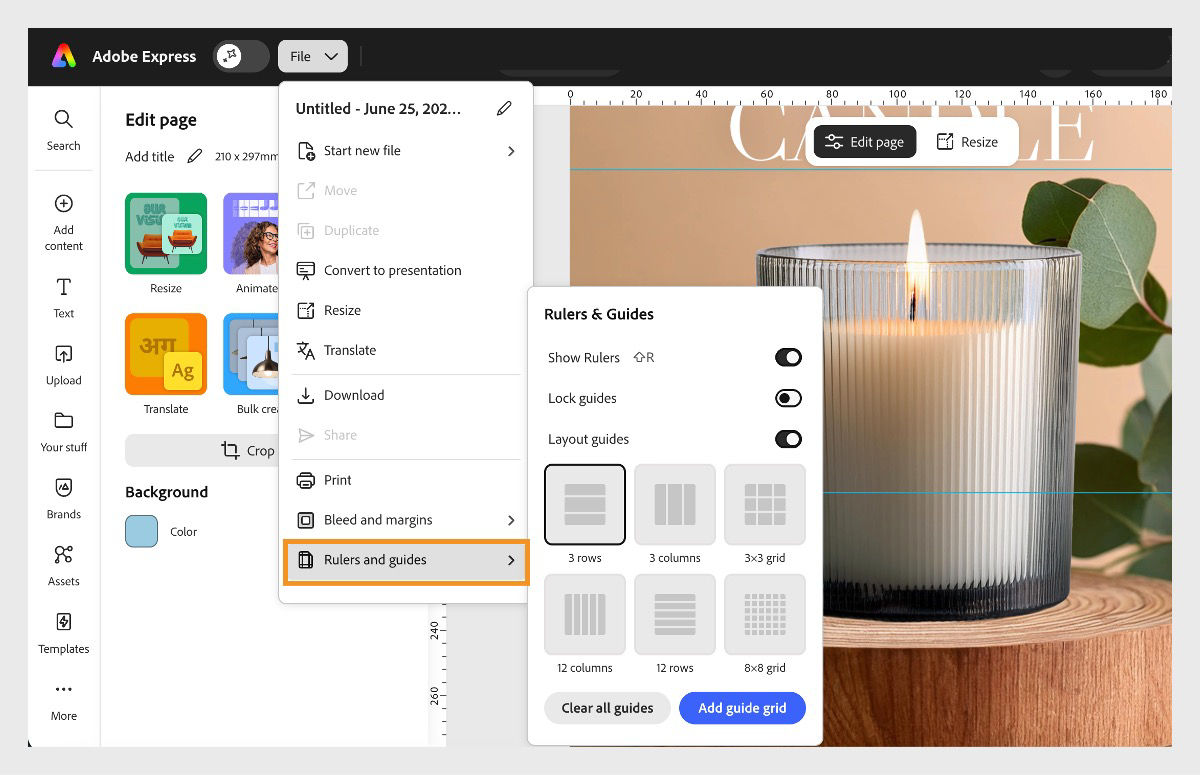This screenshot has width=1200, height=775.
Task: Select the 3×3 grid guide layout
Action: pos(765,504)
